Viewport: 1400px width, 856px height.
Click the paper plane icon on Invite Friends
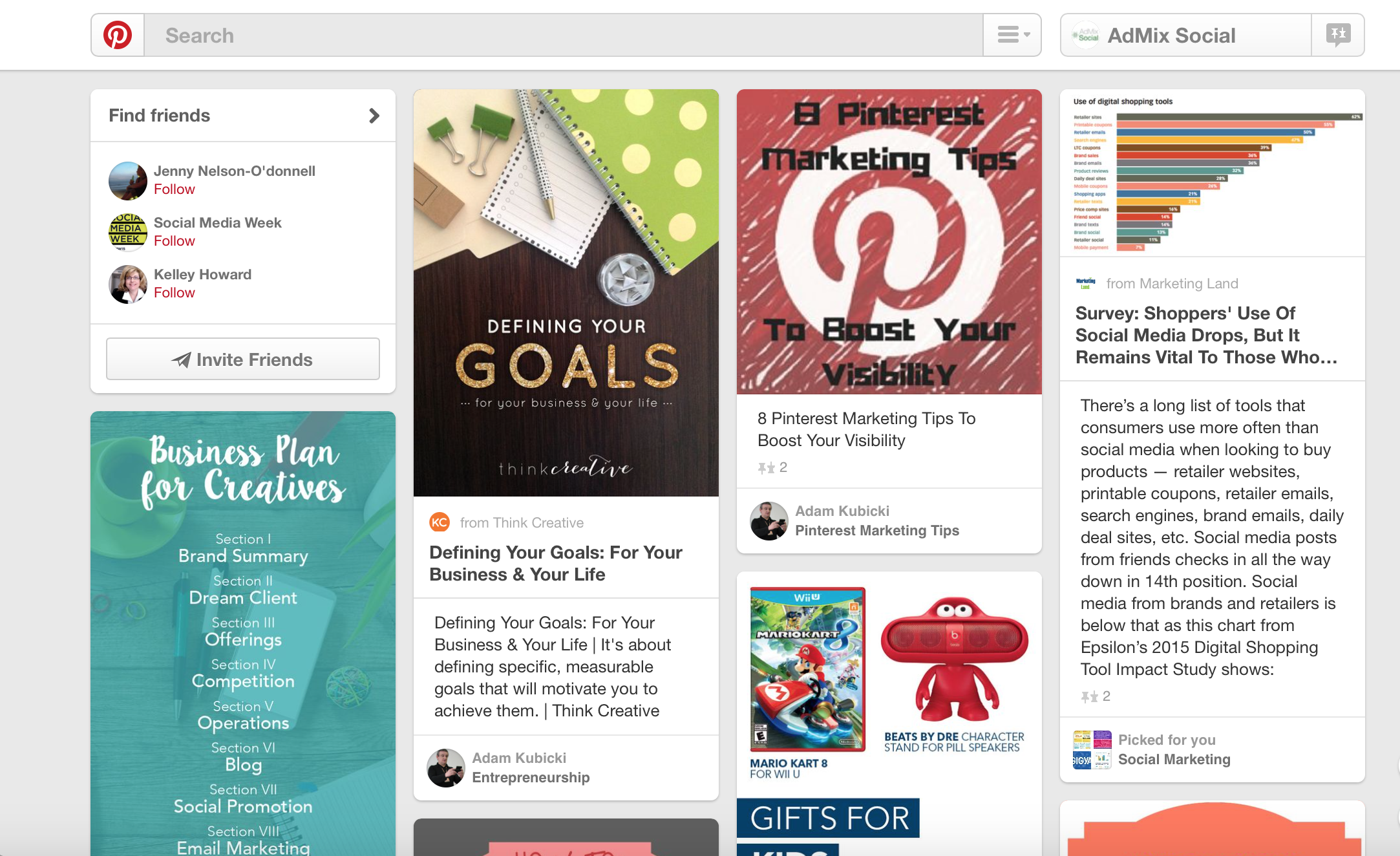(x=182, y=359)
